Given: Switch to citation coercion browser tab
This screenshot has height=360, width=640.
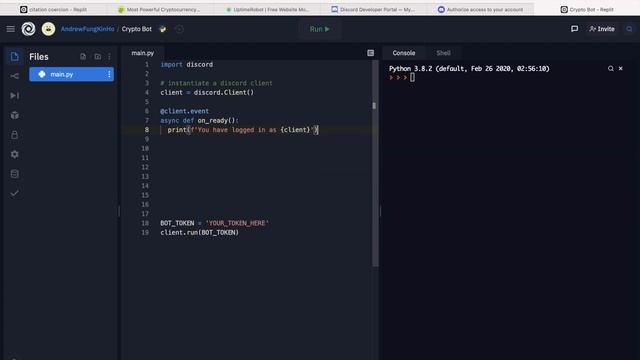Looking at the screenshot, I should point(54,9).
